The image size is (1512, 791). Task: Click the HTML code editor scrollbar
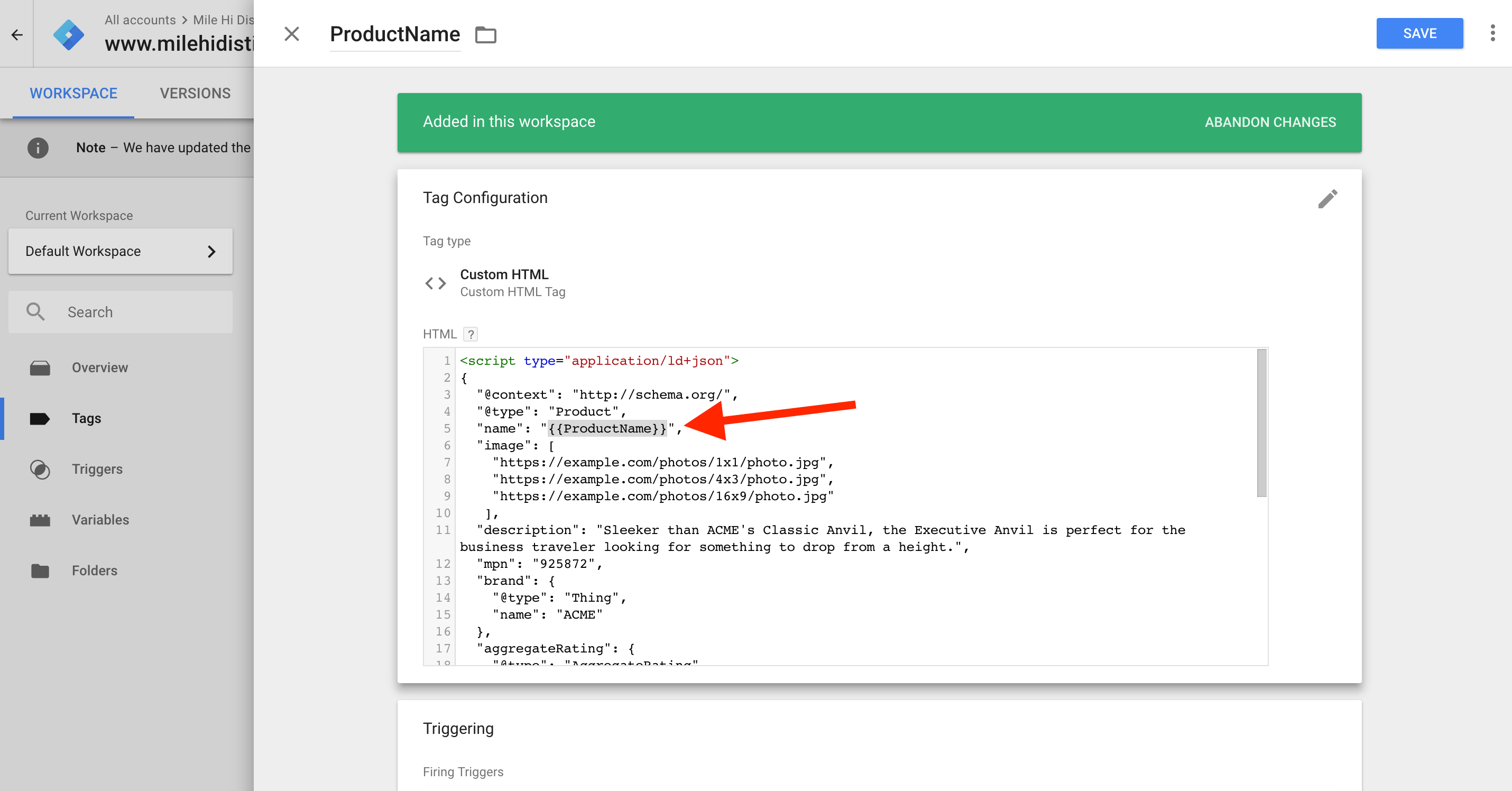[x=1261, y=423]
